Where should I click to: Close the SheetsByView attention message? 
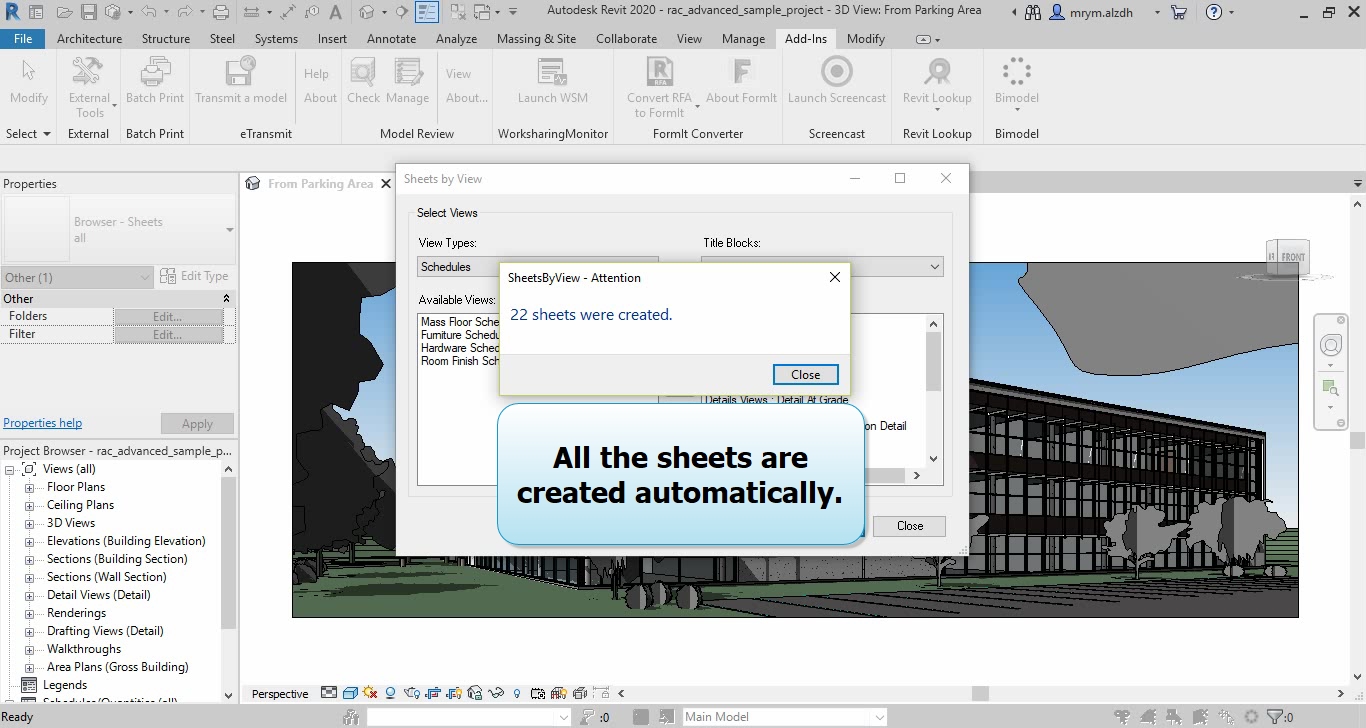point(805,375)
